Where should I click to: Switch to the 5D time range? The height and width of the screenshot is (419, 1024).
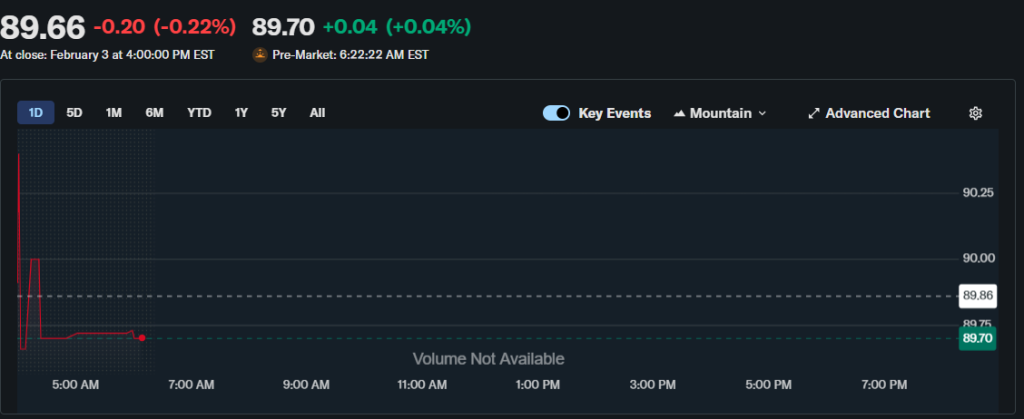[x=74, y=113]
